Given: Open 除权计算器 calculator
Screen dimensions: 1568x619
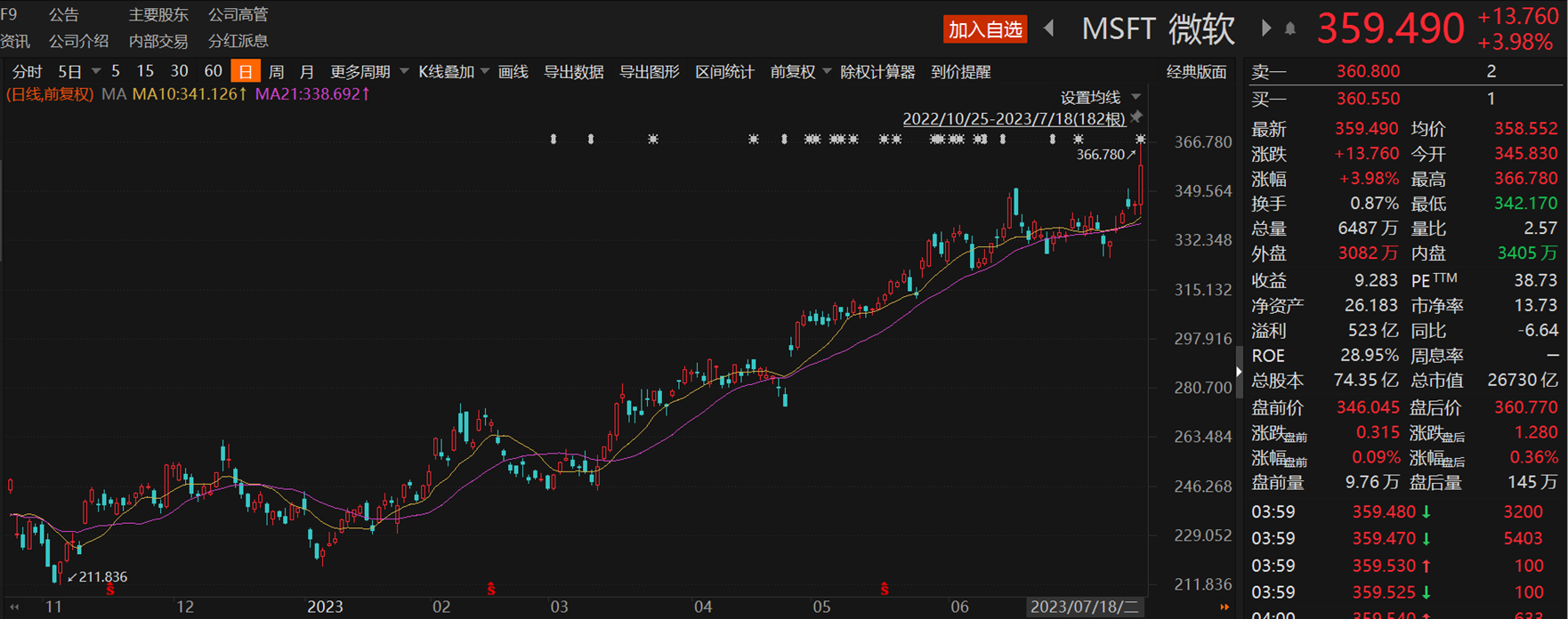Looking at the screenshot, I should coord(877,72).
